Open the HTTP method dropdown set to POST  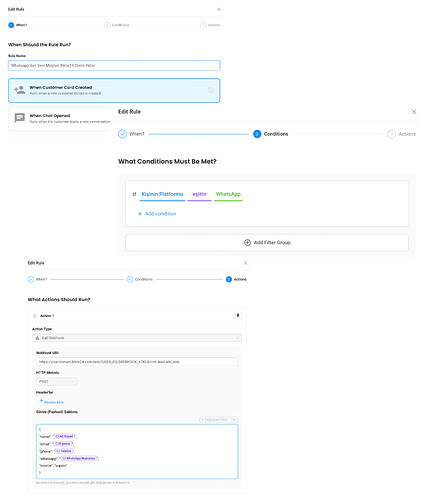[57, 381]
